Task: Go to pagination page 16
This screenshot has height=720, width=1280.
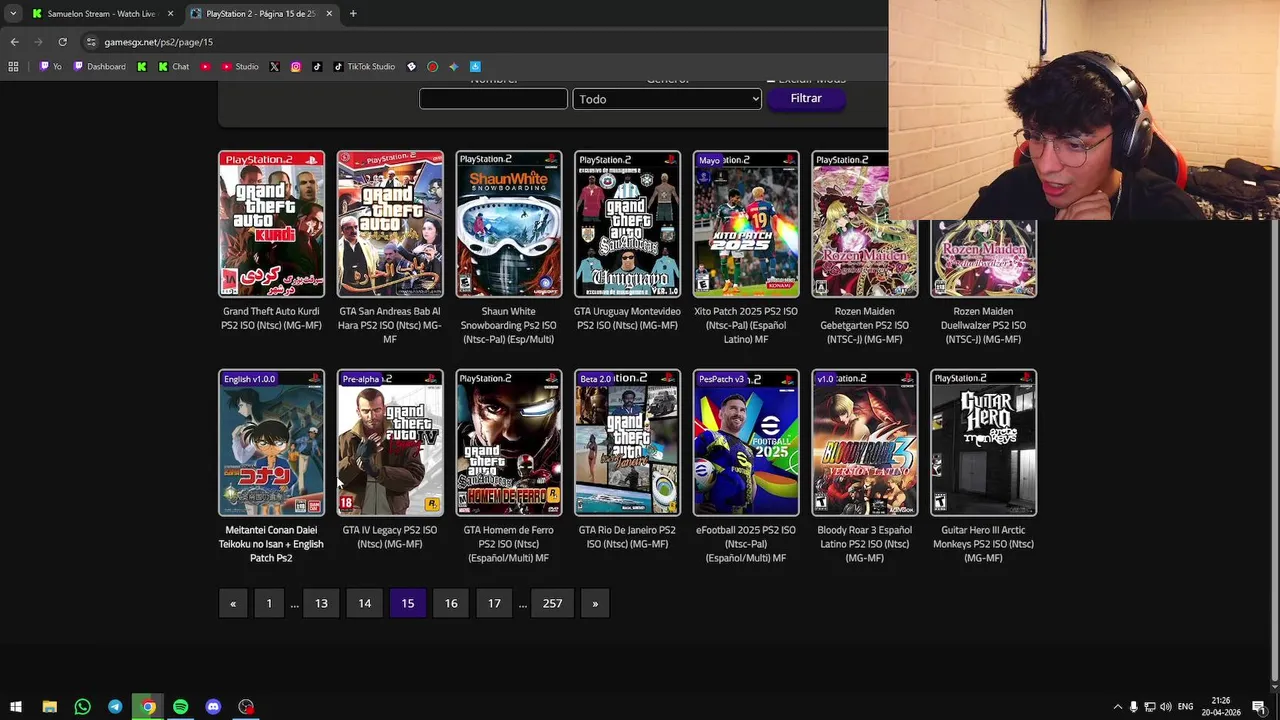Action: (451, 603)
